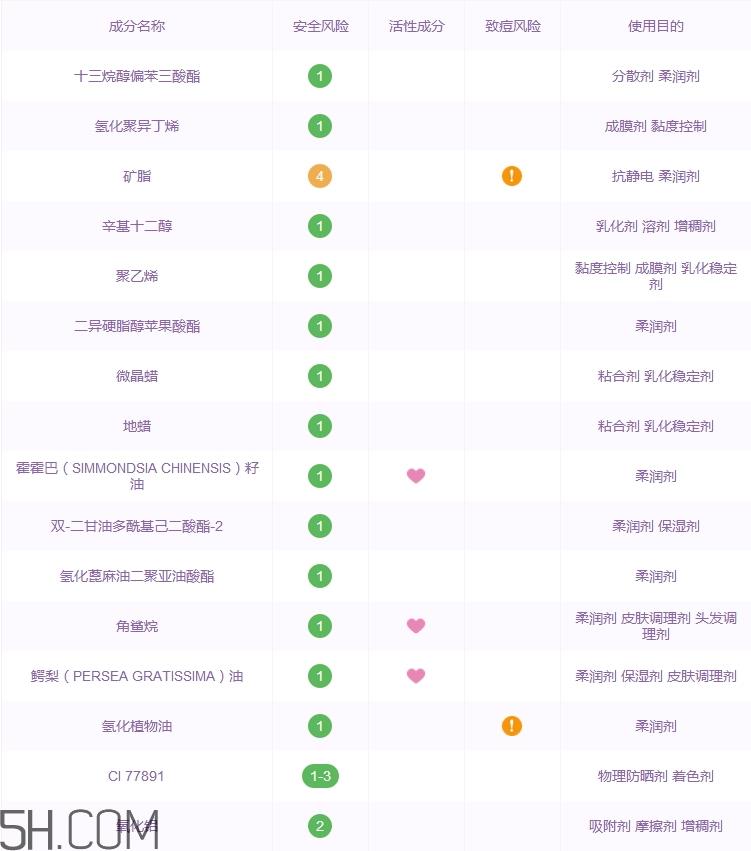
Task: Click the 使用目的 column header
Action: tap(655, 26)
